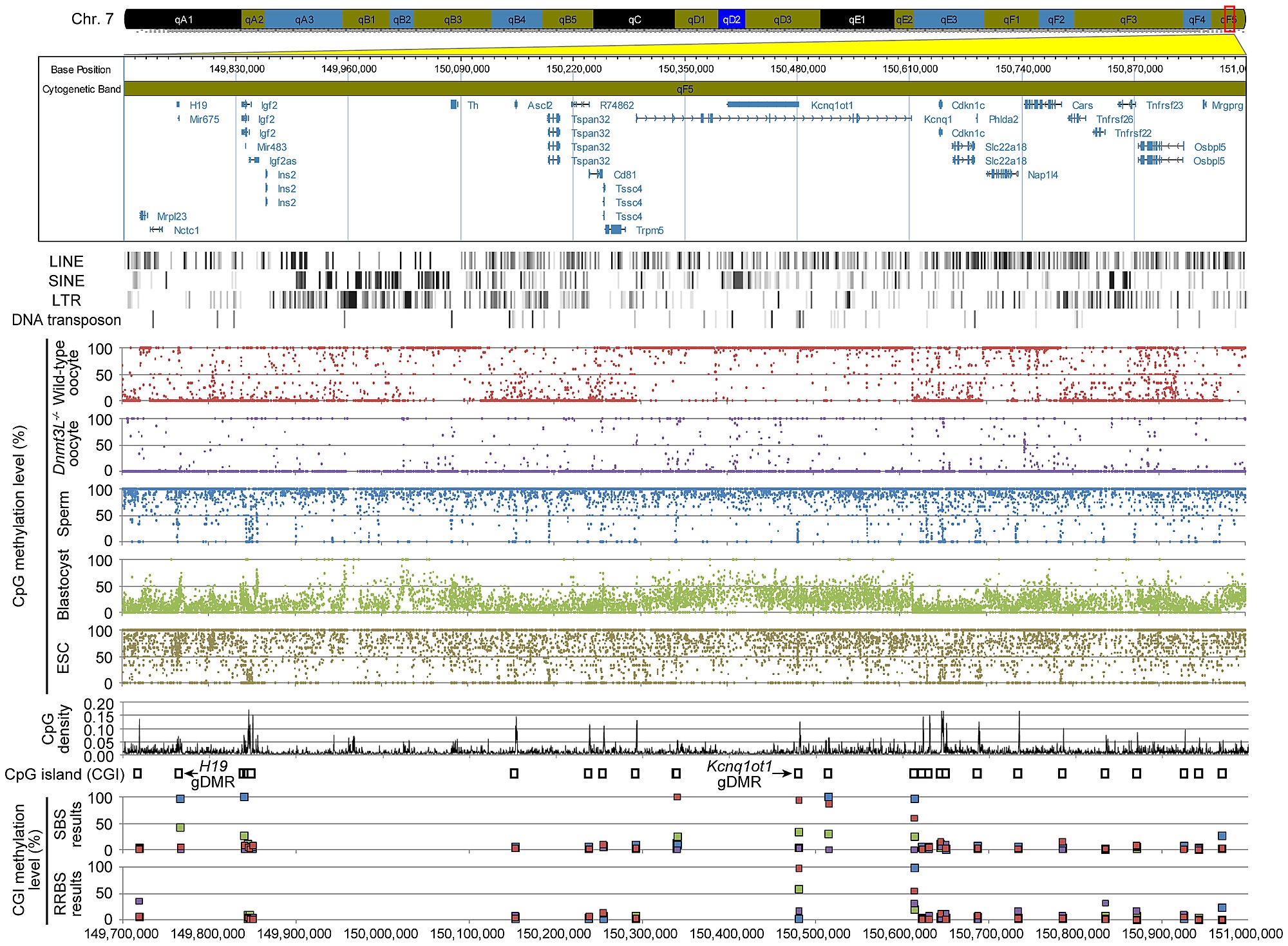Click the Sperm methylation axis label
This screenshot has width=1288, height=946.
click(x=63, y=514)
